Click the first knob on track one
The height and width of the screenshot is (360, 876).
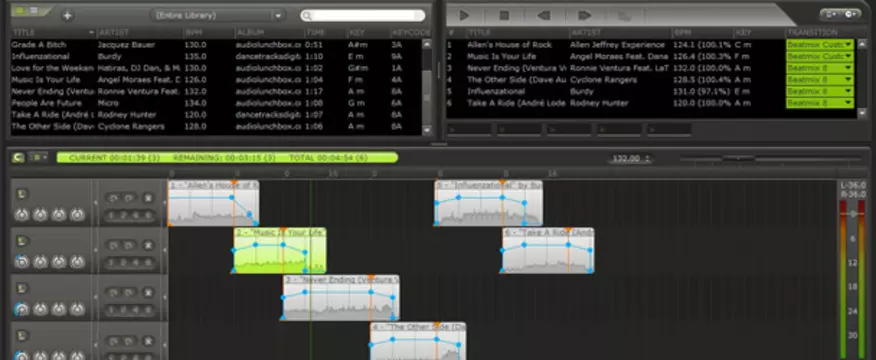[x=21, y=215]
